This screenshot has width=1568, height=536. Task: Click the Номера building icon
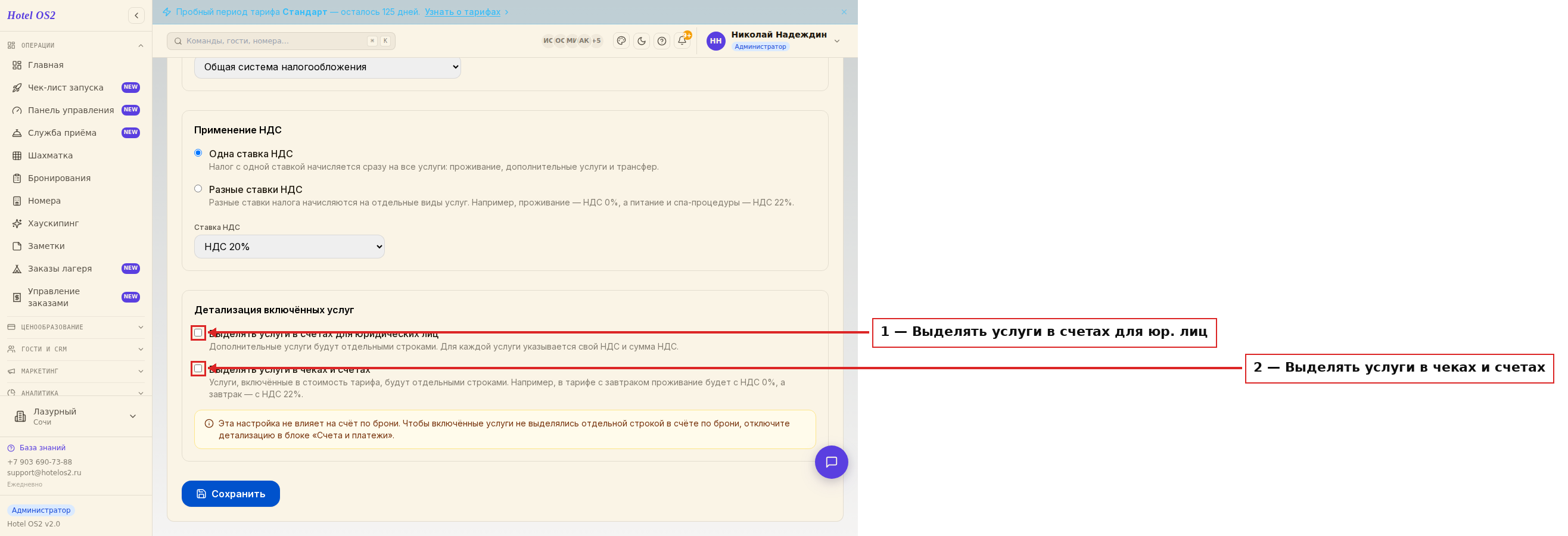(x=17, y=201)
